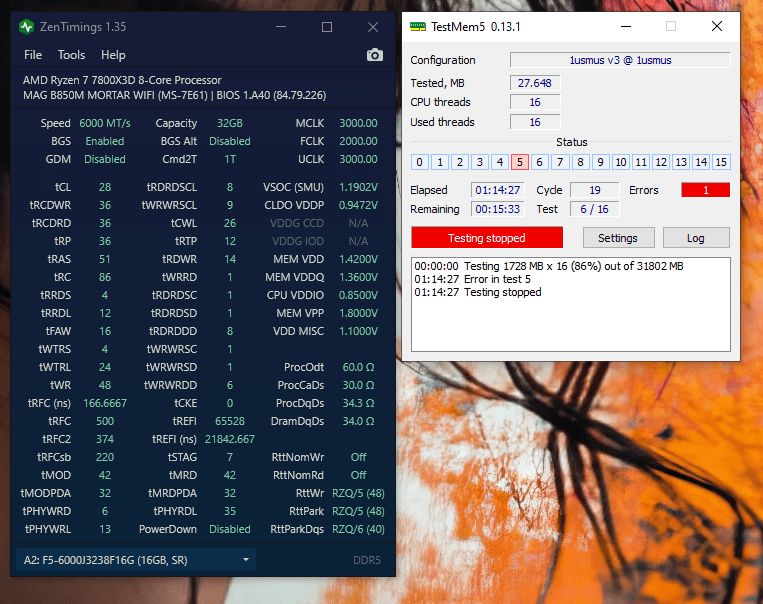Select thread status box 1

click(x=440, y=162)
